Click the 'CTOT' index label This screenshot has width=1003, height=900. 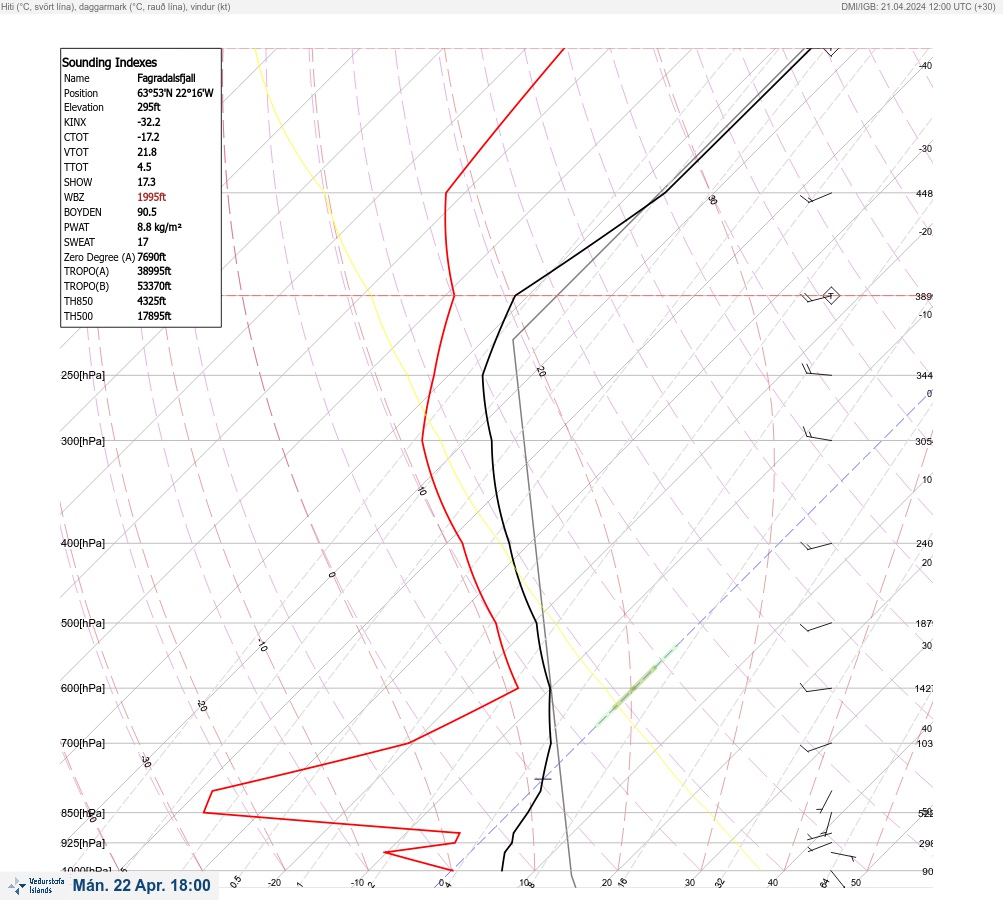pos(76,138)
